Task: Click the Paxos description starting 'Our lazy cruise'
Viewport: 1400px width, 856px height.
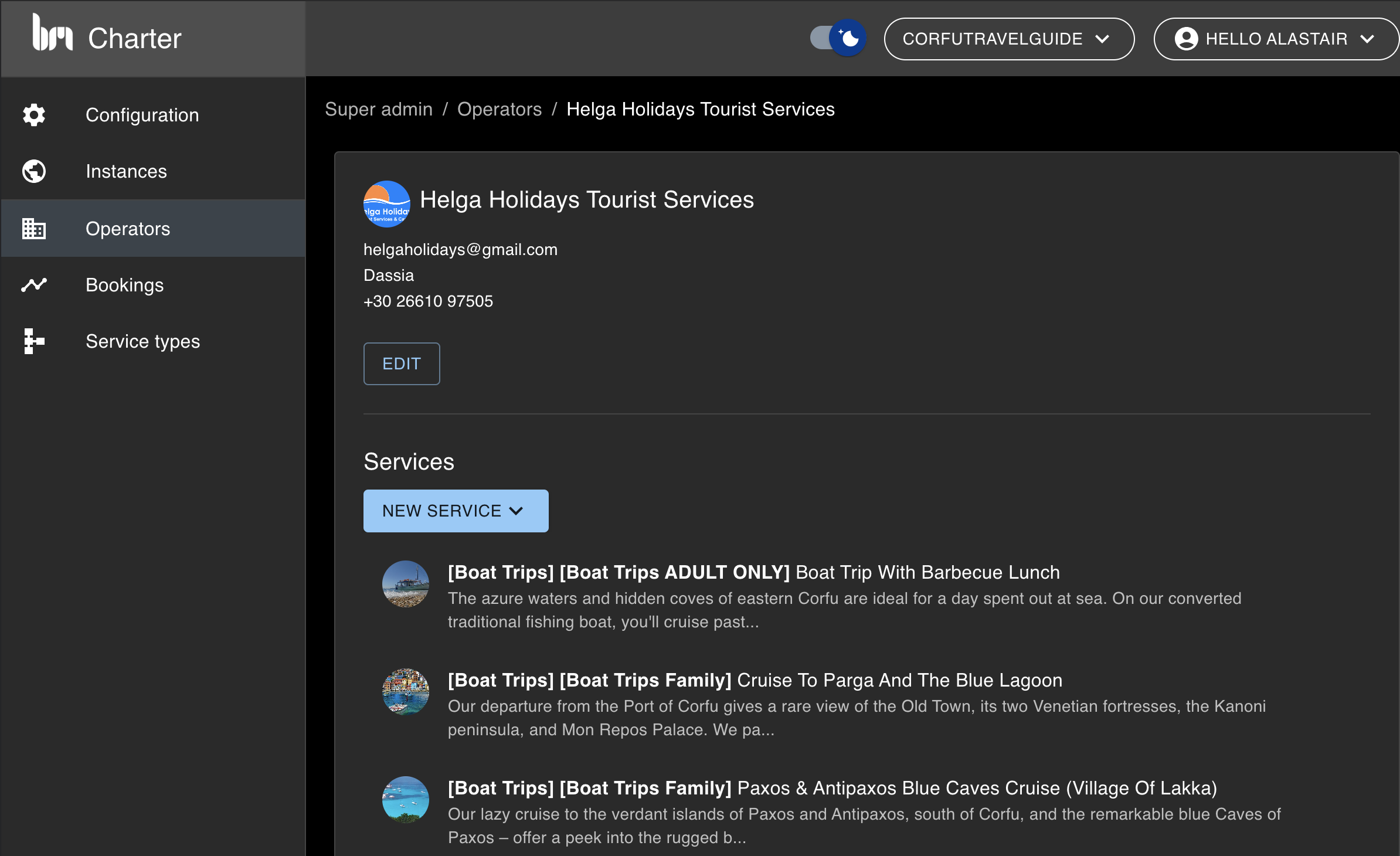Action: coord(864,826)
